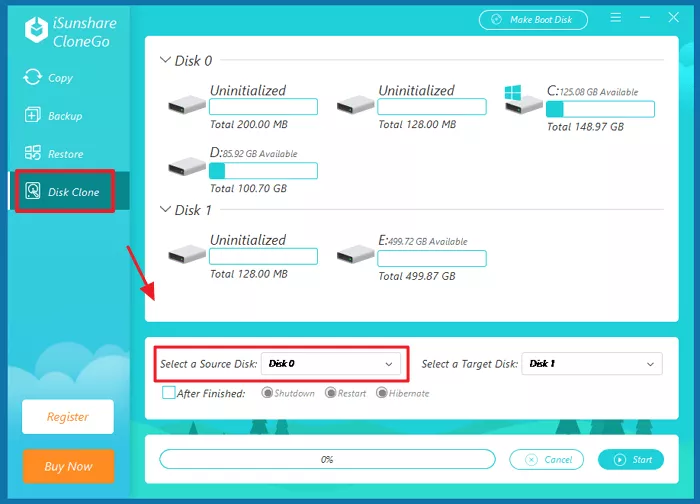Viewport: 700px width, 504px height.
Task: Enable the After Finished checkbox
Action: [x=169, y=392]
